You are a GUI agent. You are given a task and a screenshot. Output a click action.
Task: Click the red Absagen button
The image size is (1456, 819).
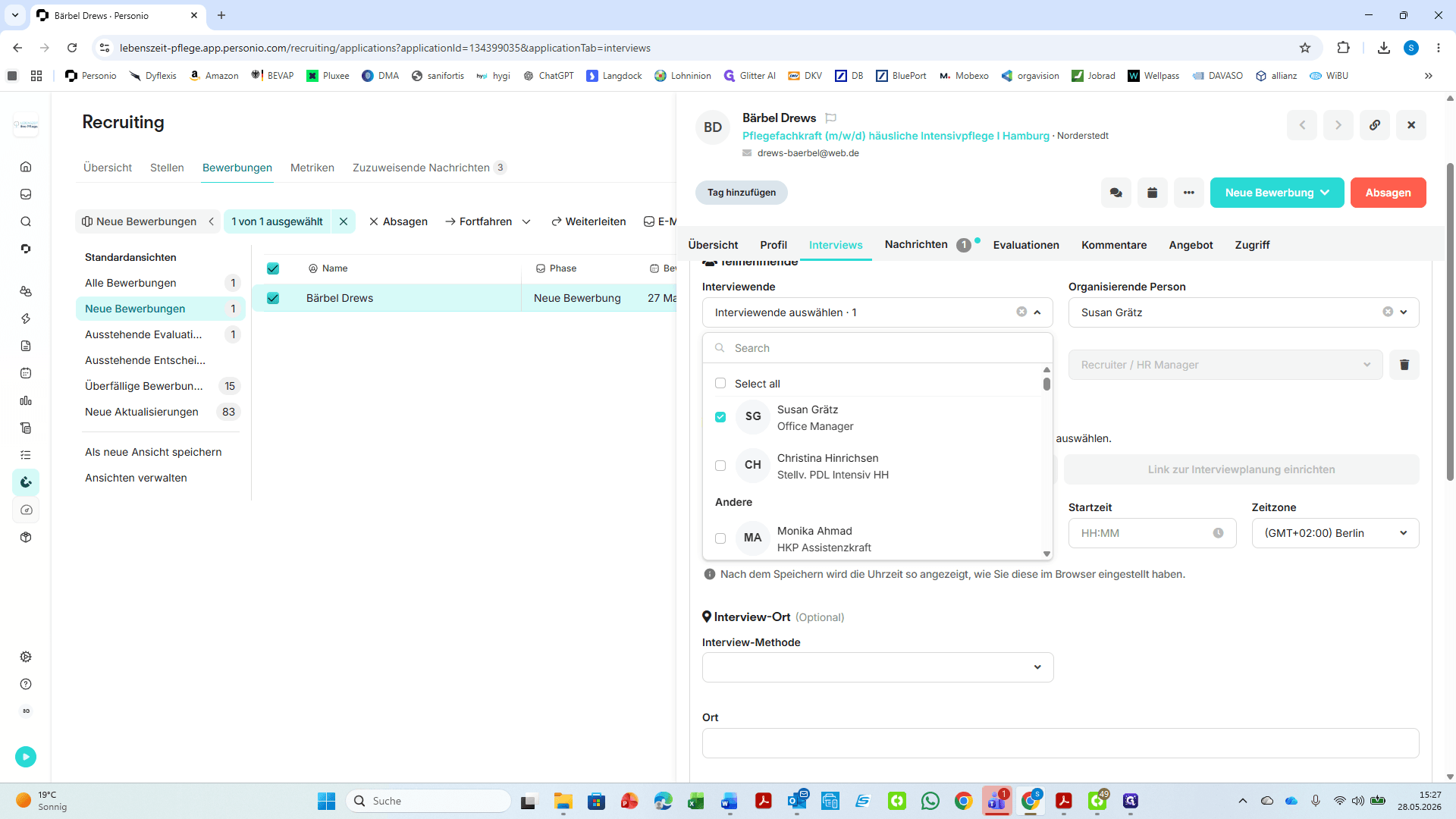1388,193
